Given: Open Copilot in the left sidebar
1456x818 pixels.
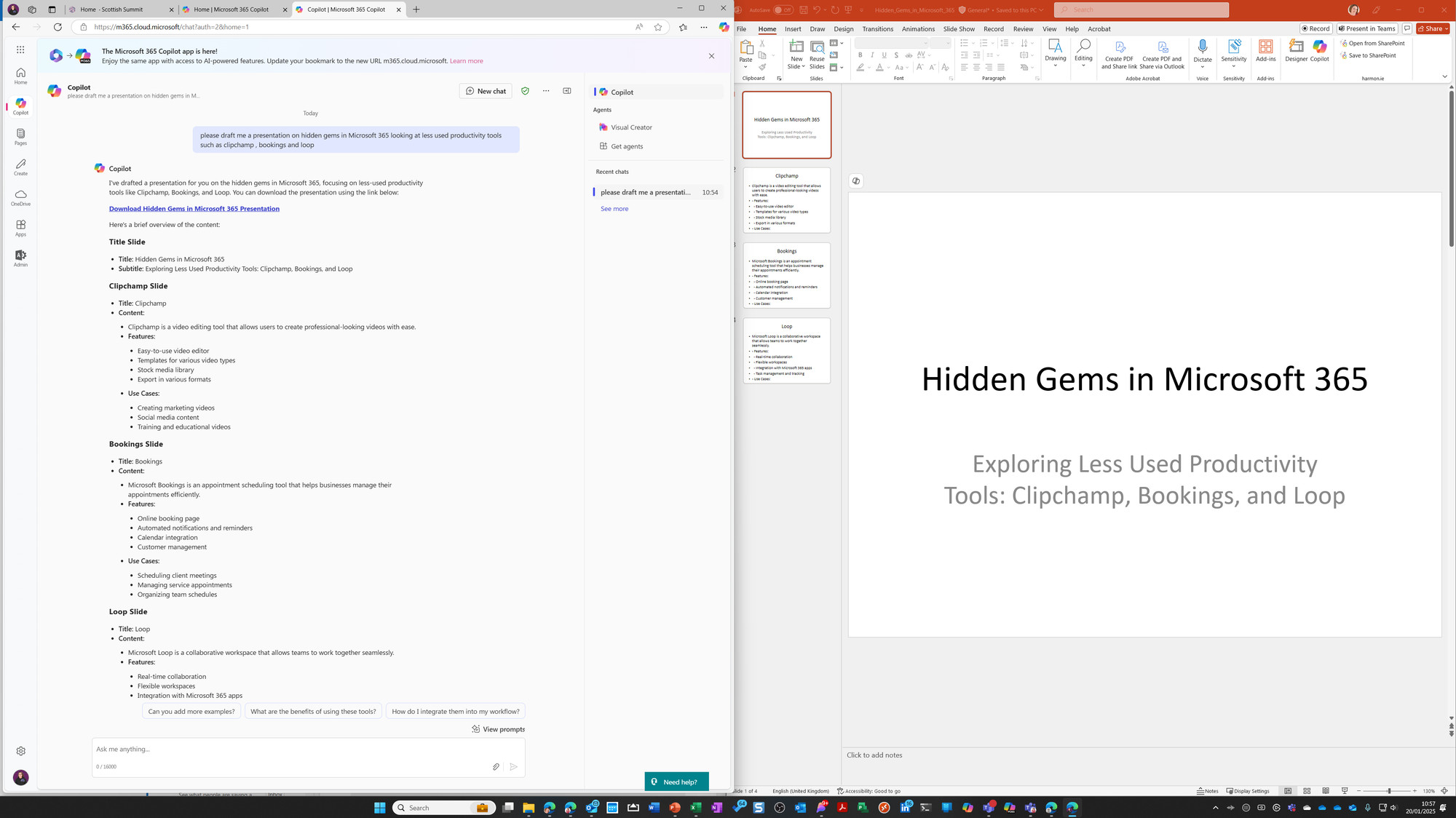Looking at the screenshot, I should tap(20, 106).
